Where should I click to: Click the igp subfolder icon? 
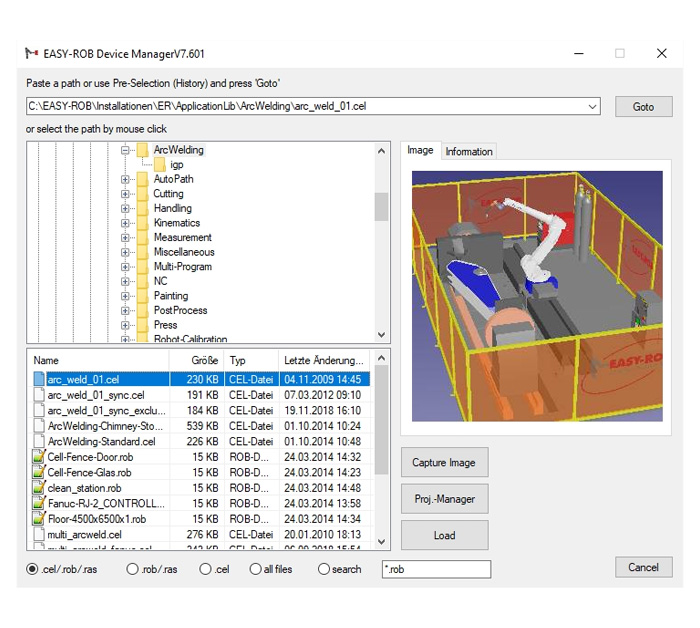point(160,165)
